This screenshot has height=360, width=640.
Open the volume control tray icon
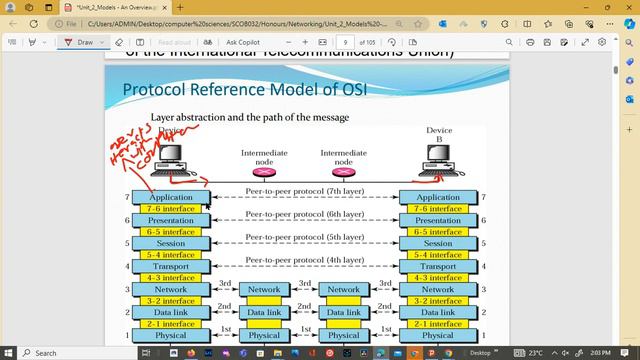tap(565, 353)
